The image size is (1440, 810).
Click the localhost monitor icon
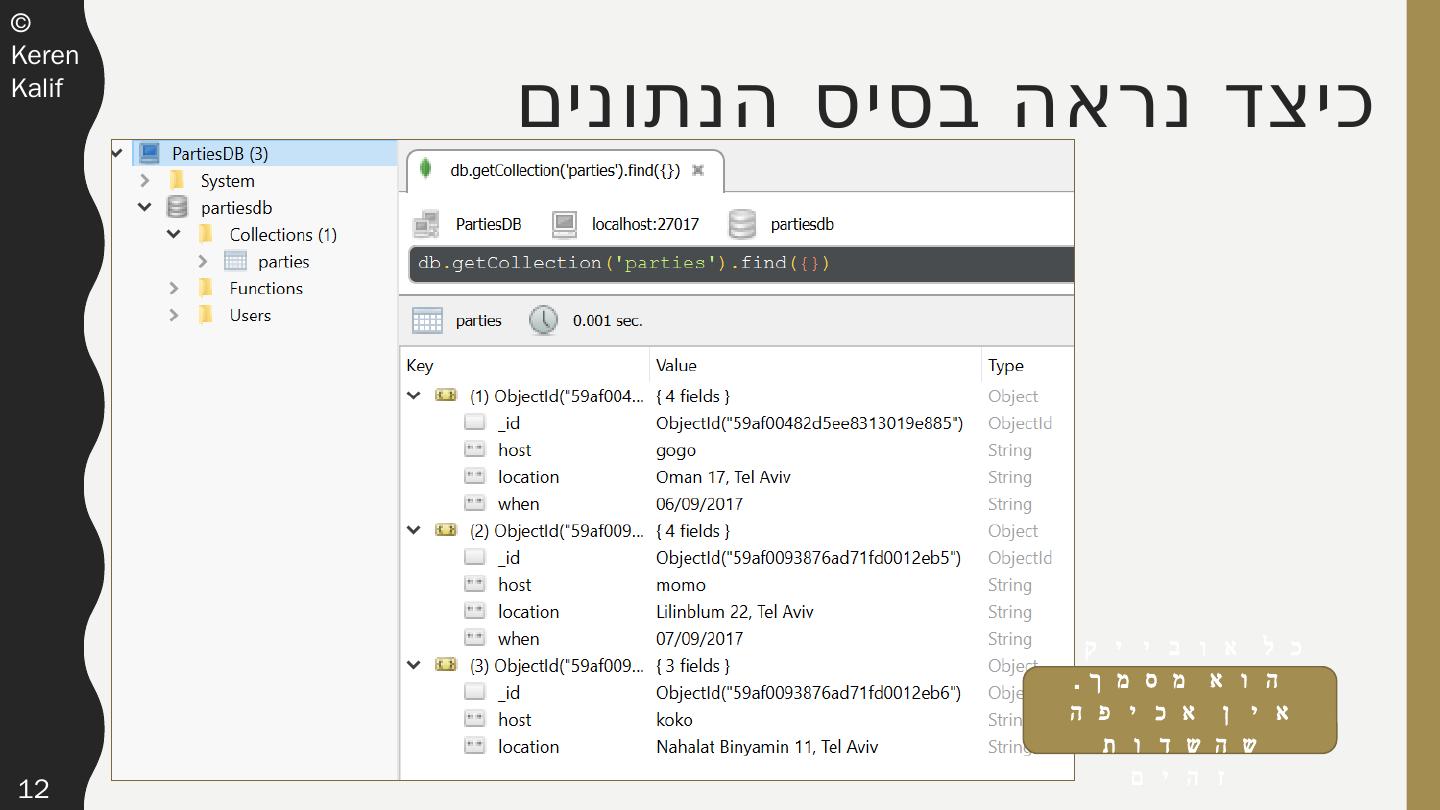[x=564, y=224]
